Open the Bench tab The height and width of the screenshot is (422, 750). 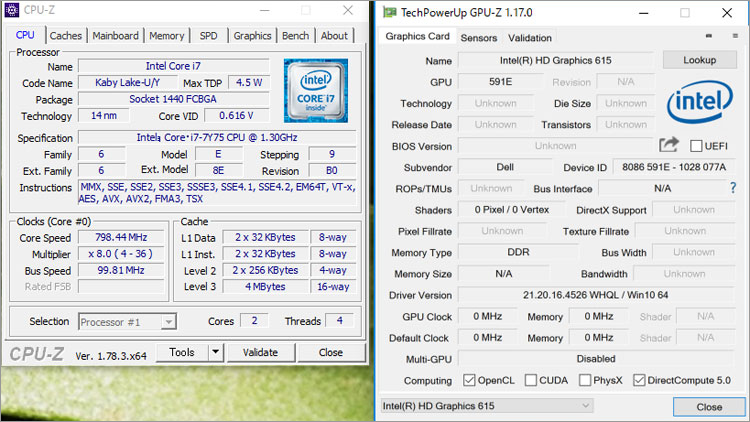tap(295, 36)
